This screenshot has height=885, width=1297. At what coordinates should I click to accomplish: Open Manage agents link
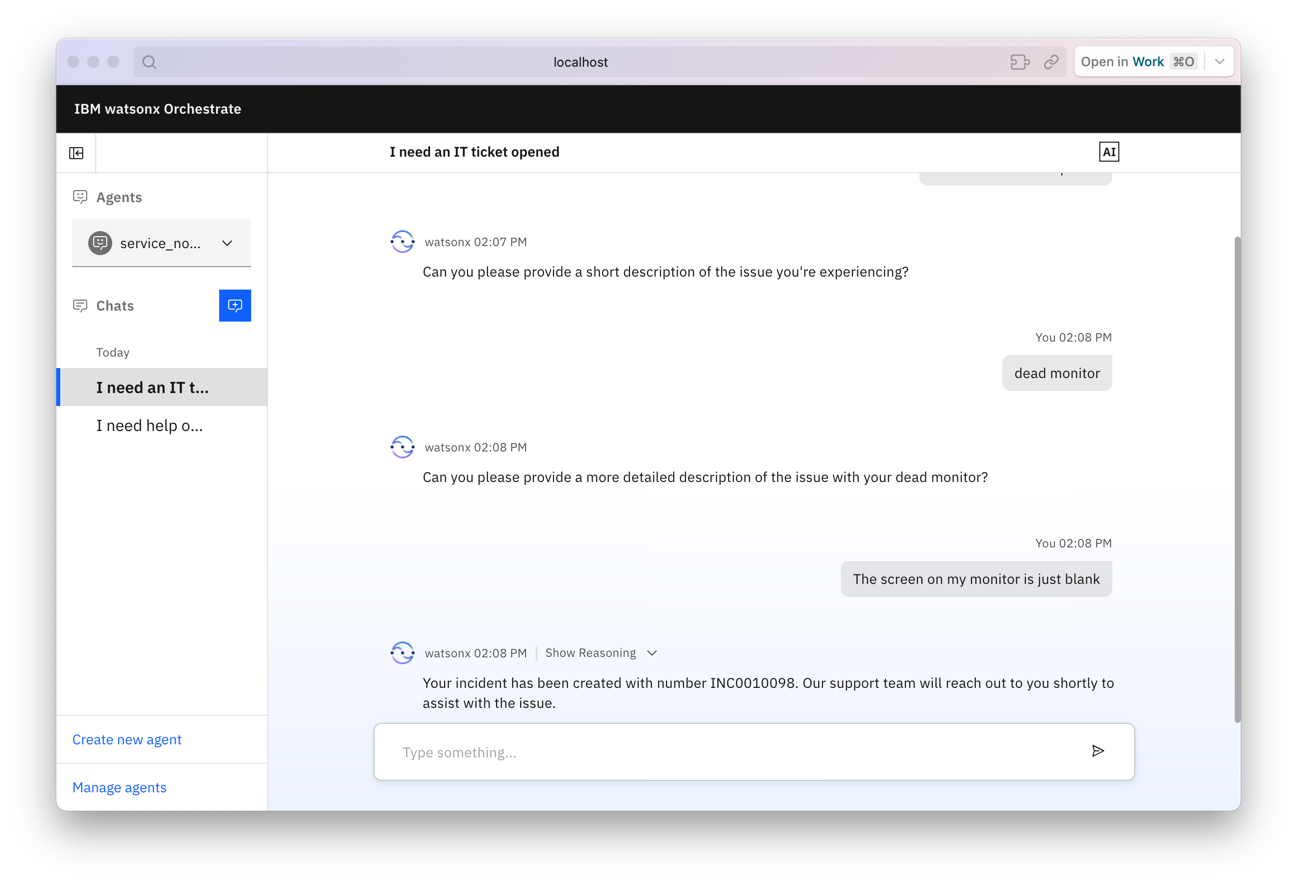(x=119, y=788)
